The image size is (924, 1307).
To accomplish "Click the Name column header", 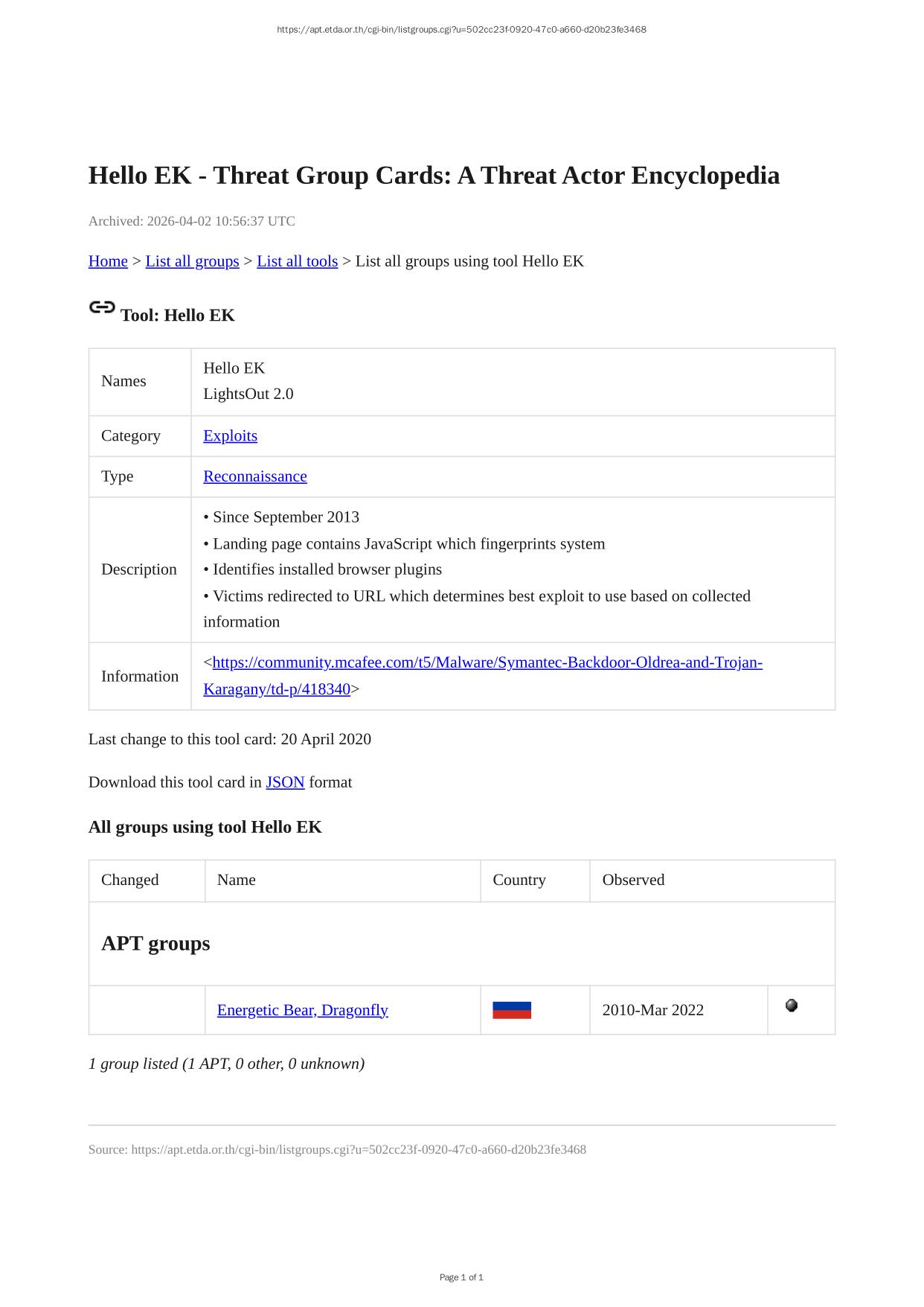I will pyautogui.click(x=237, y=880).
